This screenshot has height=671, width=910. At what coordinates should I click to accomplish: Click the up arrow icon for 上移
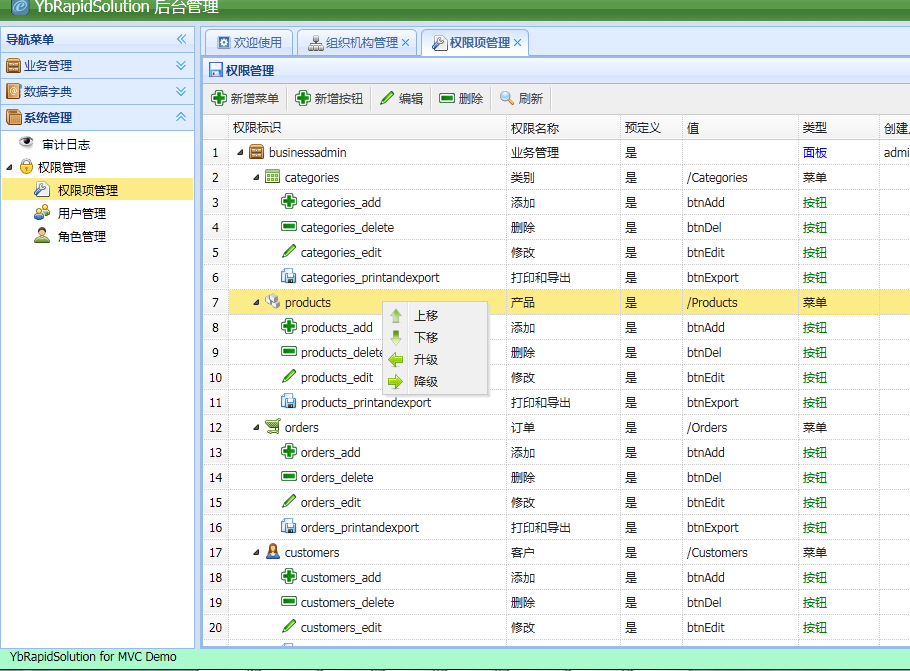(x=396, y=316)
